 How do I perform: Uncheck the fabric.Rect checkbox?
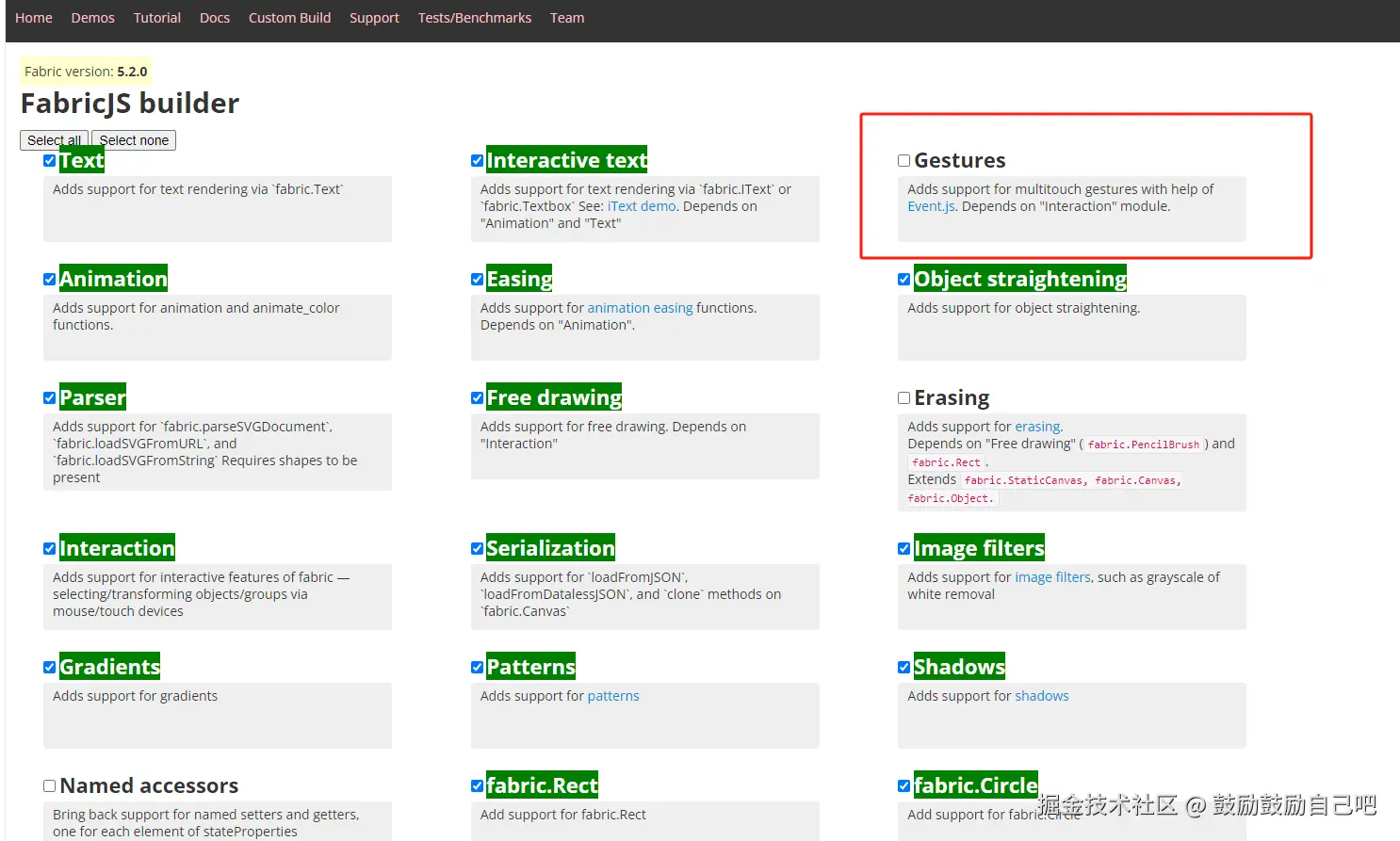tap(477, 786)
